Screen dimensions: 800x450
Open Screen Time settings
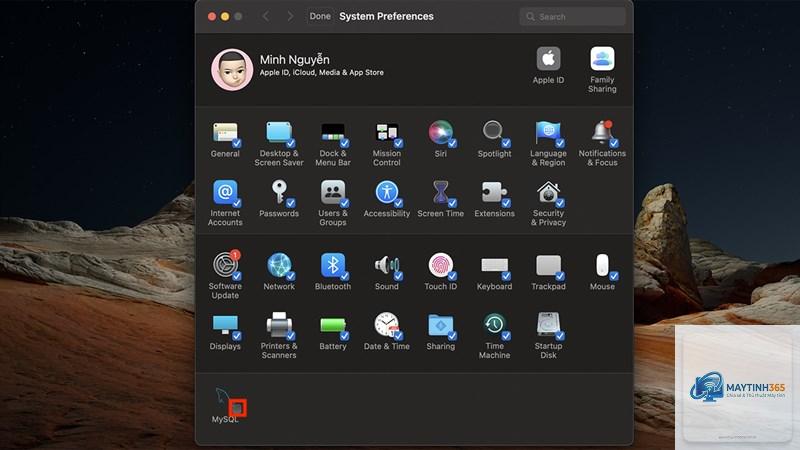(x=441, y=193)
